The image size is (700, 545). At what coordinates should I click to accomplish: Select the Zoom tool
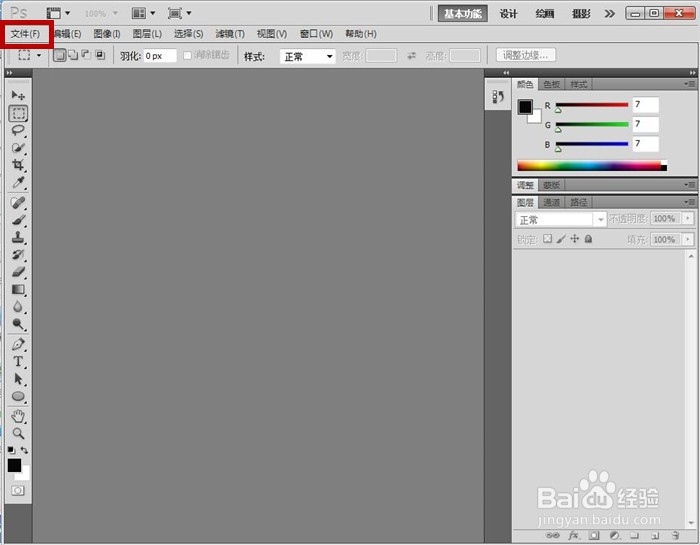(18, 433)
